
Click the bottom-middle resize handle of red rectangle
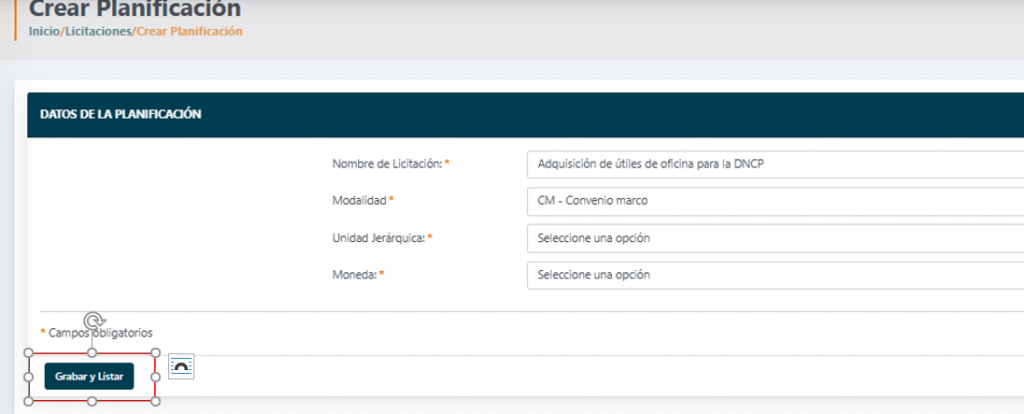click(92, 401)
